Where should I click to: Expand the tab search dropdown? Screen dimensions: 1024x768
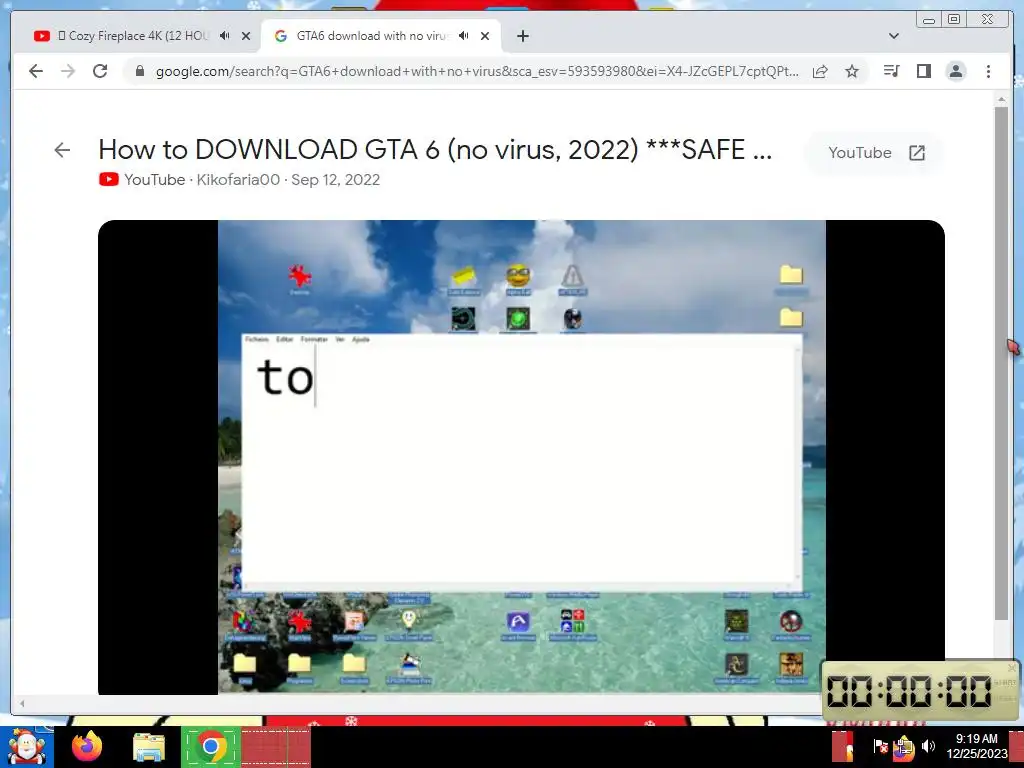point(894,36)
